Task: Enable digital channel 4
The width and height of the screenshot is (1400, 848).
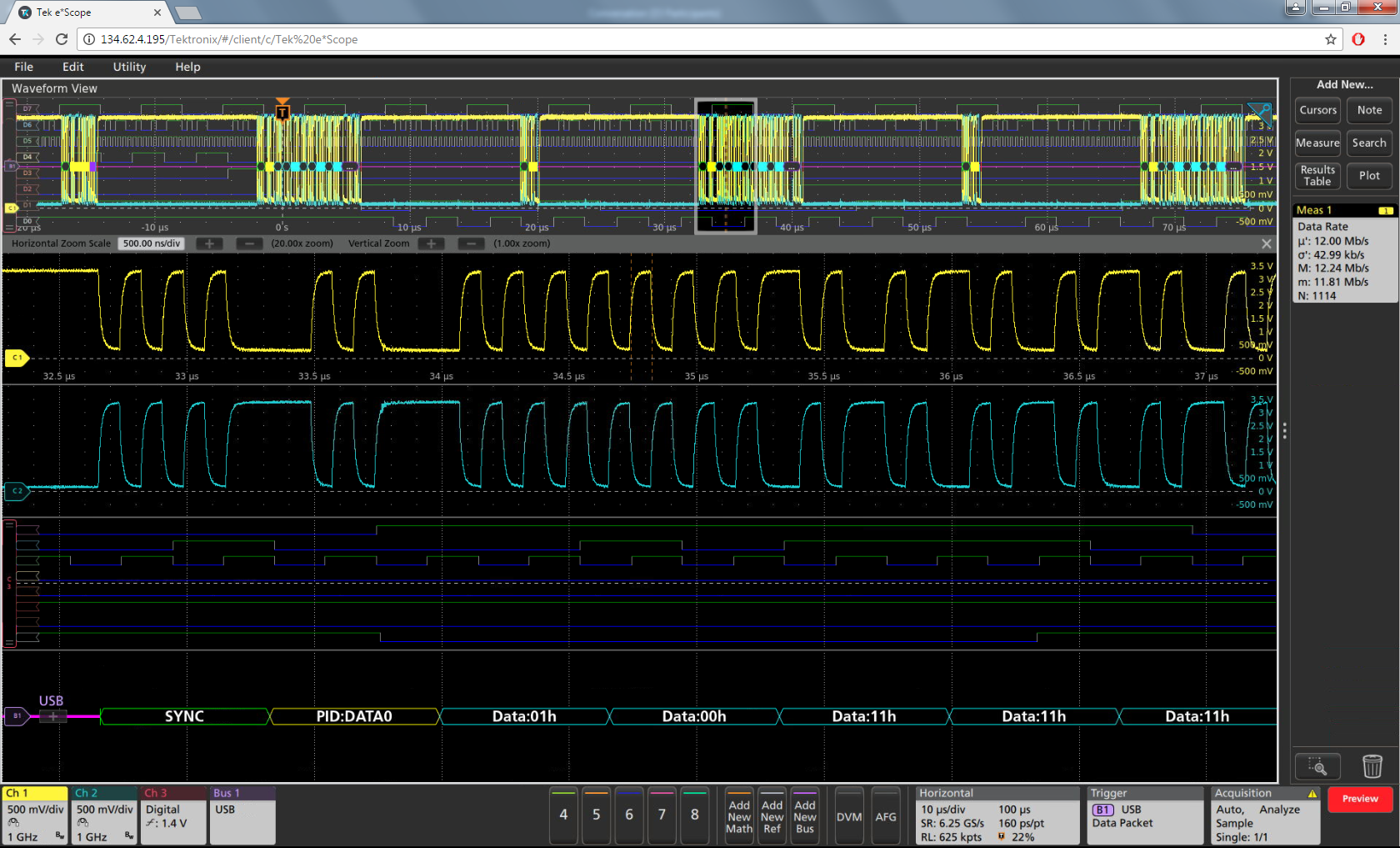Action: pos(563,815)
